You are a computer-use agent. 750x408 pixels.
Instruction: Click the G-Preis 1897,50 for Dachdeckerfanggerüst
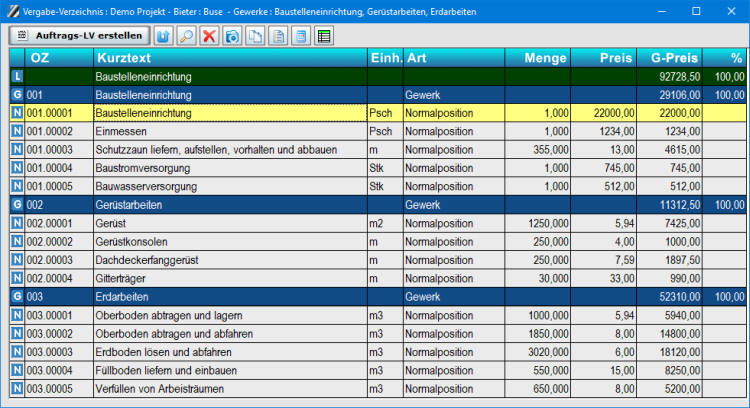pyautogui.click(x=670, y=260)
